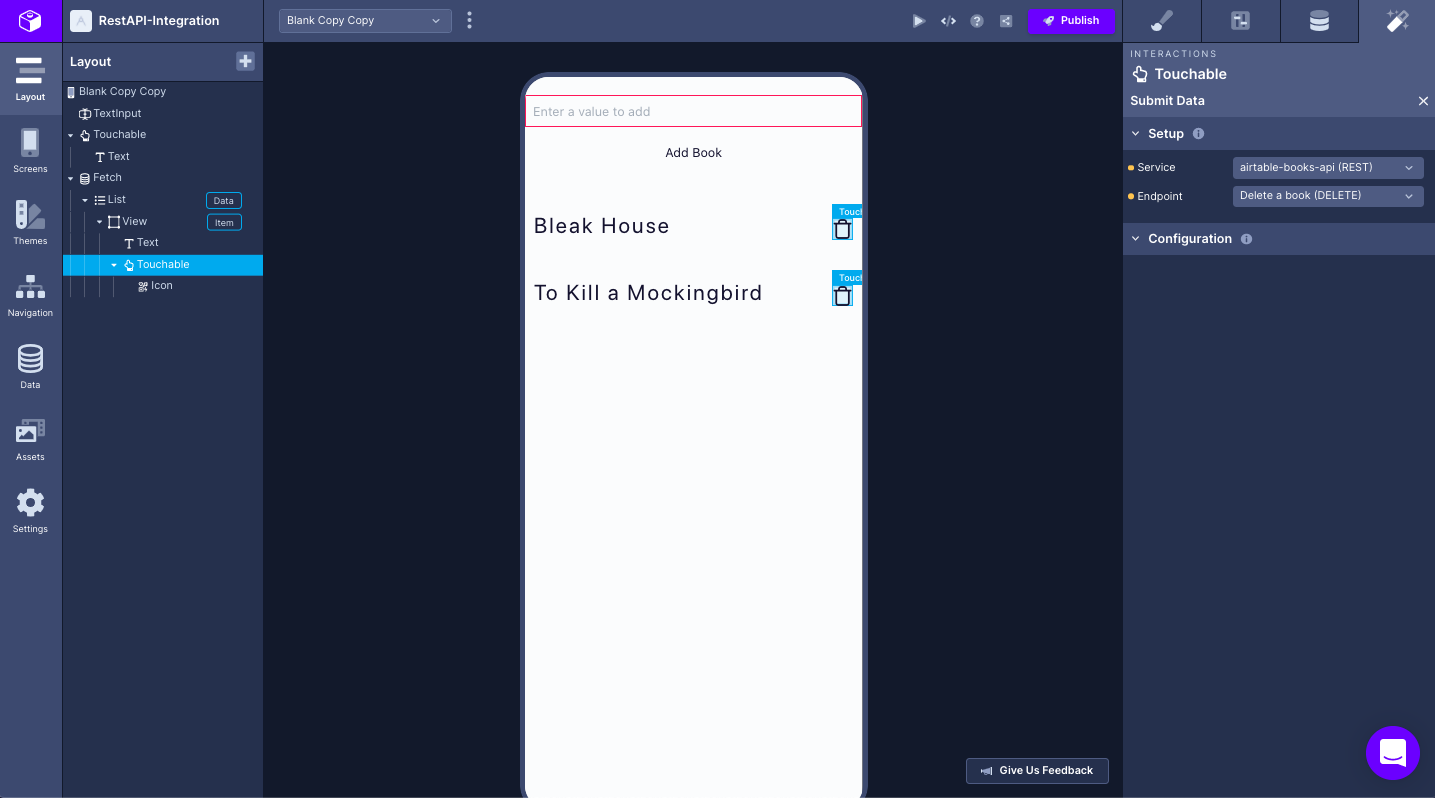Open the Service dropdown airtable-books-api
1435x798 pixels.
[x=1328, y=168]
